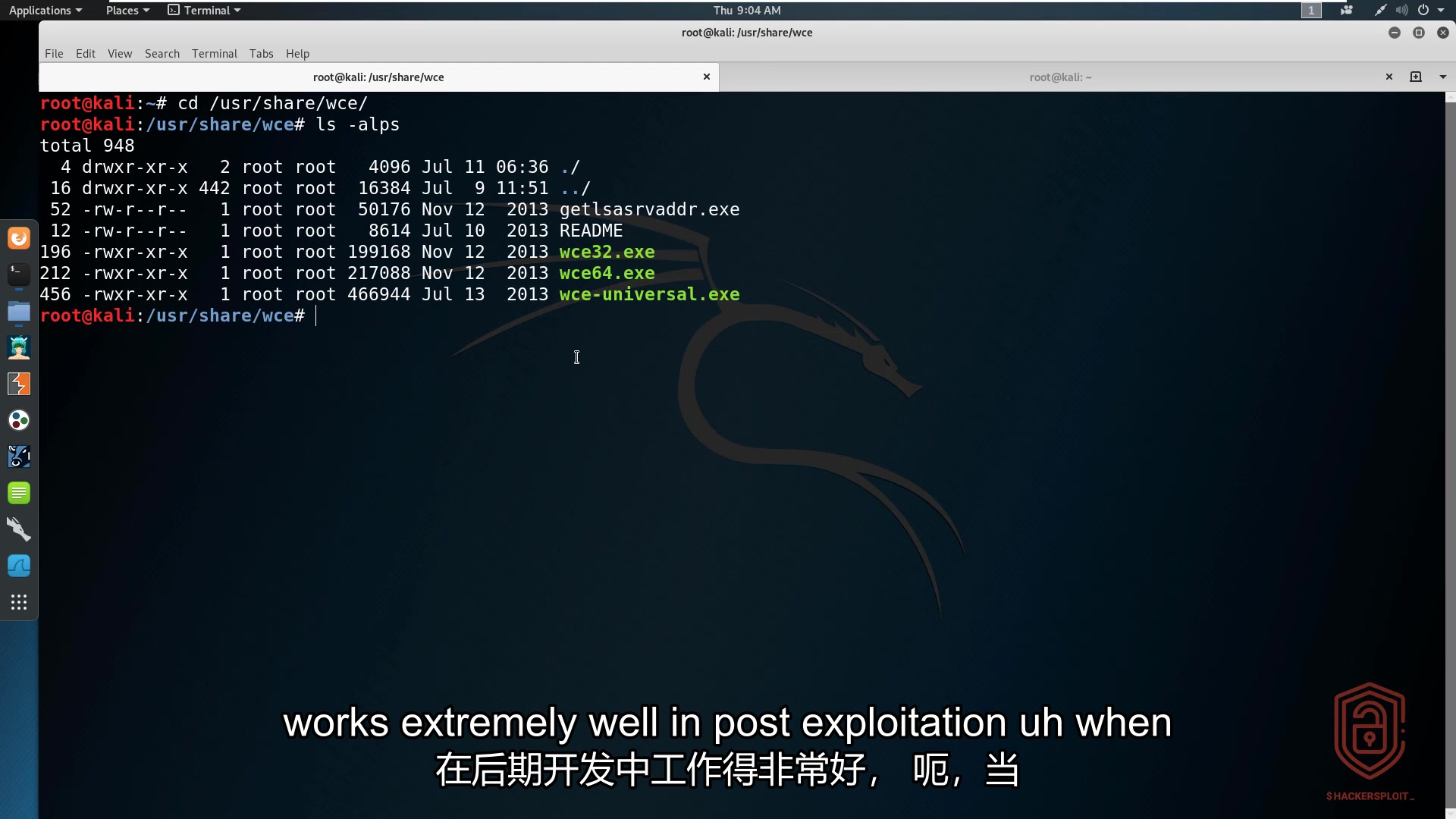
Task: Open the power icon in top bar
Action: click(1423, 11)
